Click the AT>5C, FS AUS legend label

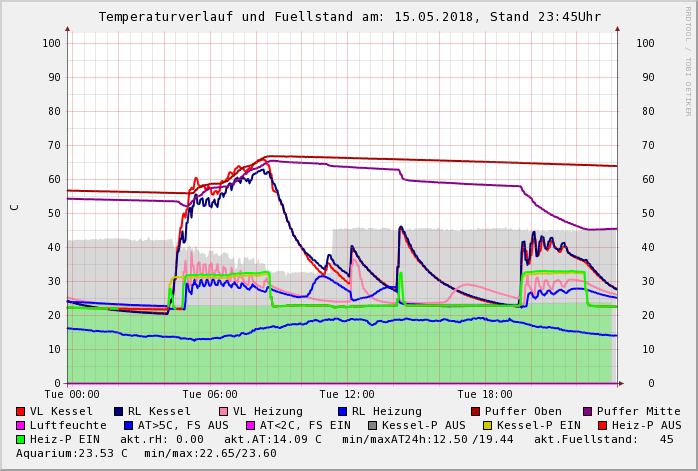pos(182,425)
